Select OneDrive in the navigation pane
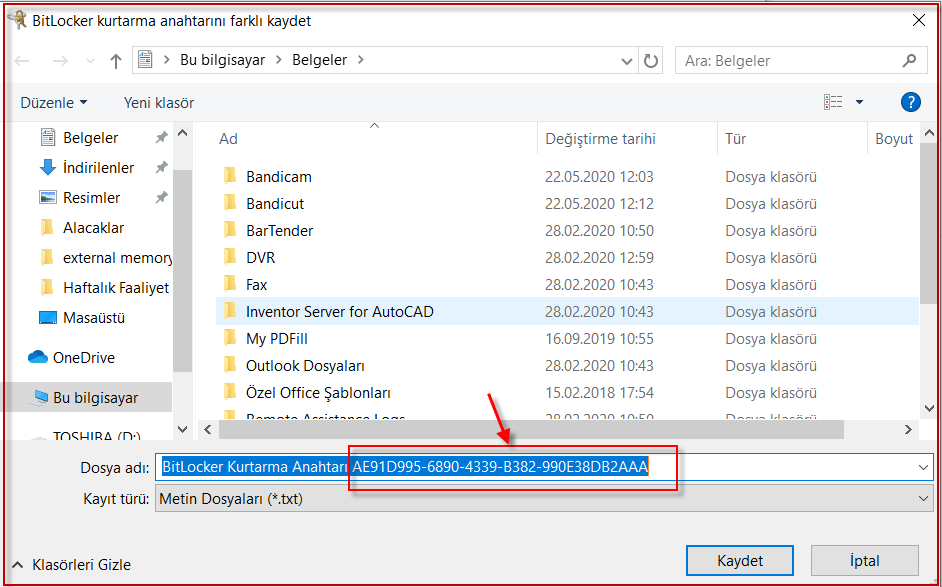The height and width of the screenshot is (587, 942). 83,358
